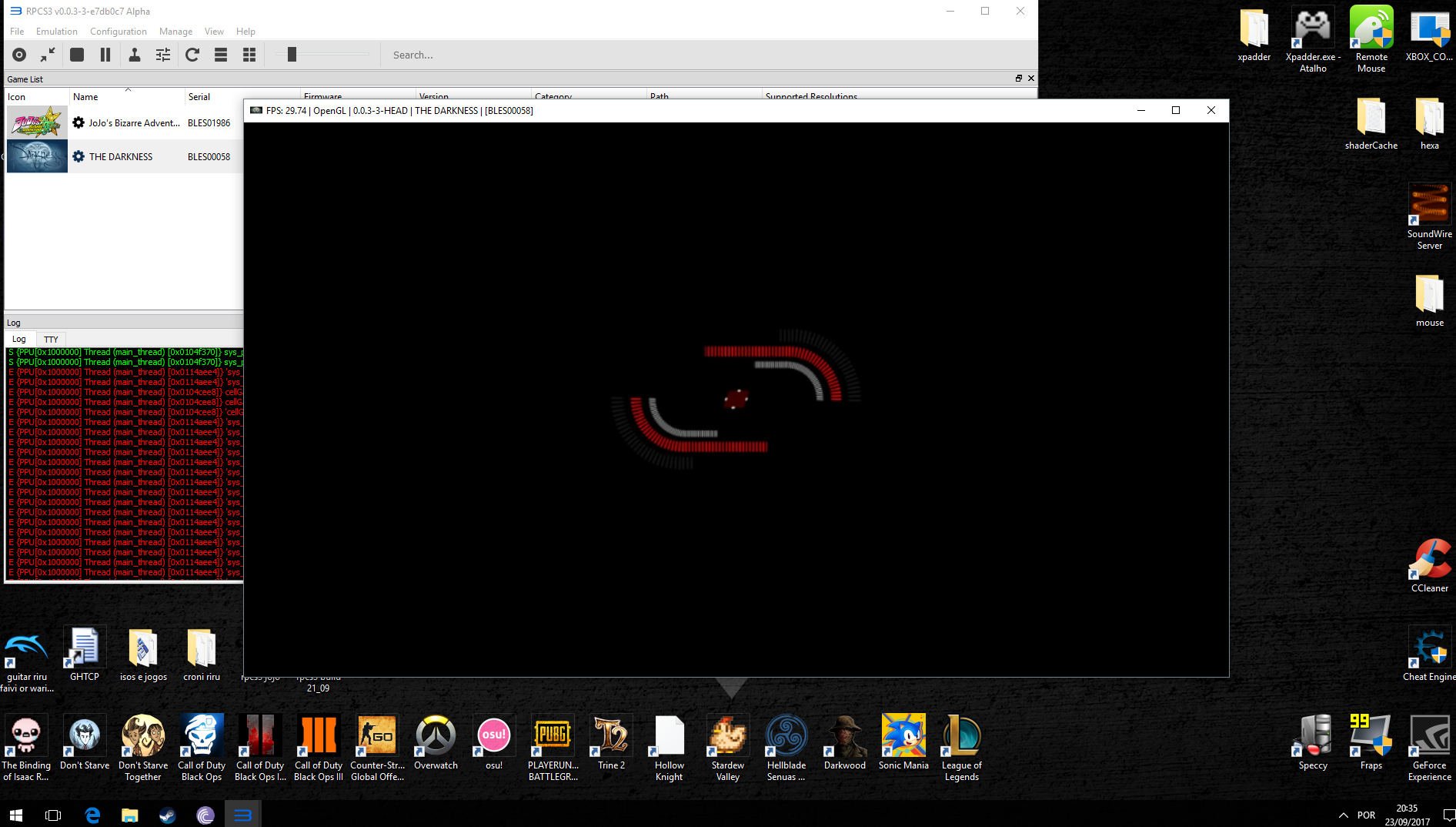Open Task View on the taskbar
The image size is (1456, 827).
tap(53, 815)
